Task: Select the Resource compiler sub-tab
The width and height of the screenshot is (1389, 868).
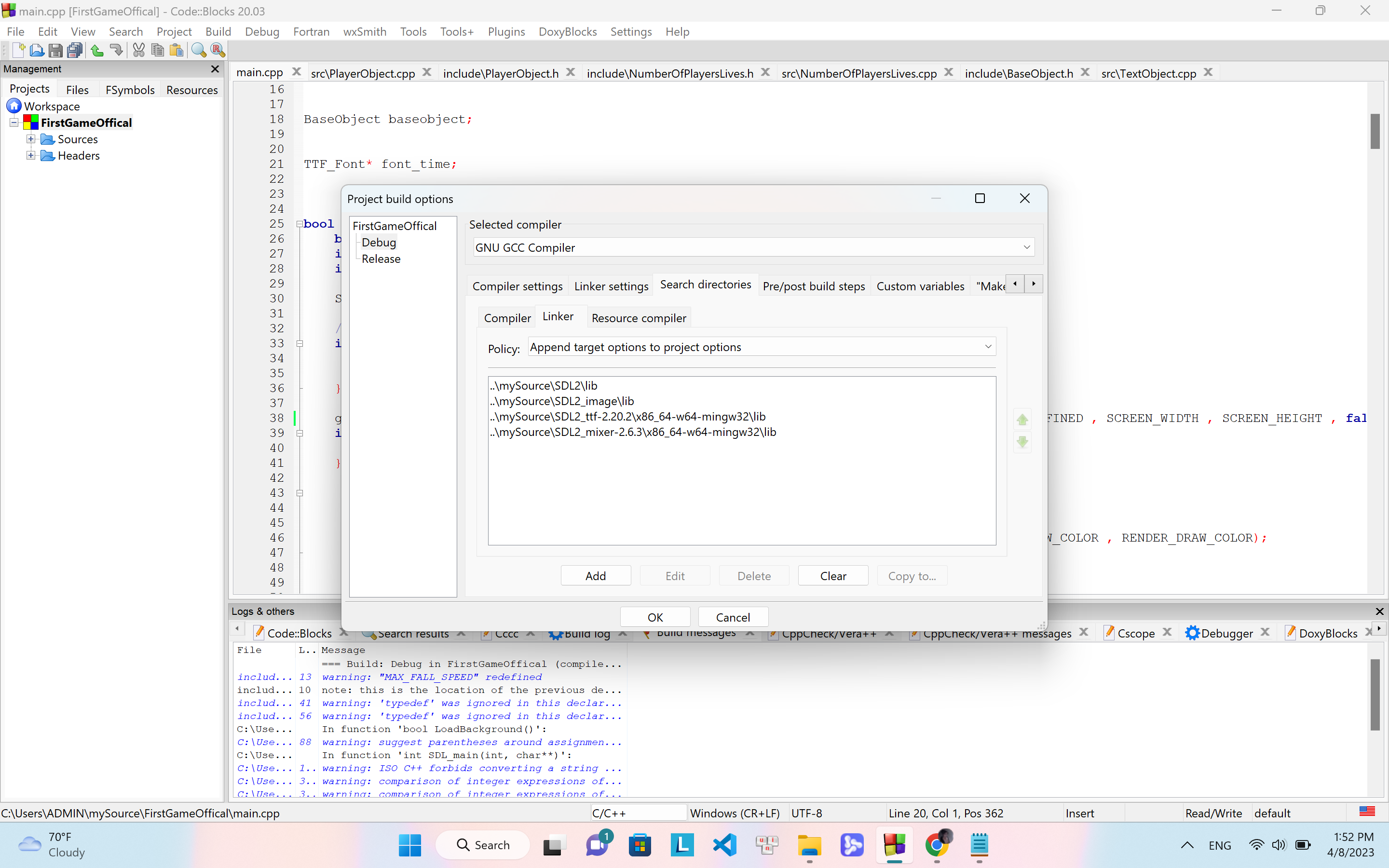Action: [x=639, y=318]
